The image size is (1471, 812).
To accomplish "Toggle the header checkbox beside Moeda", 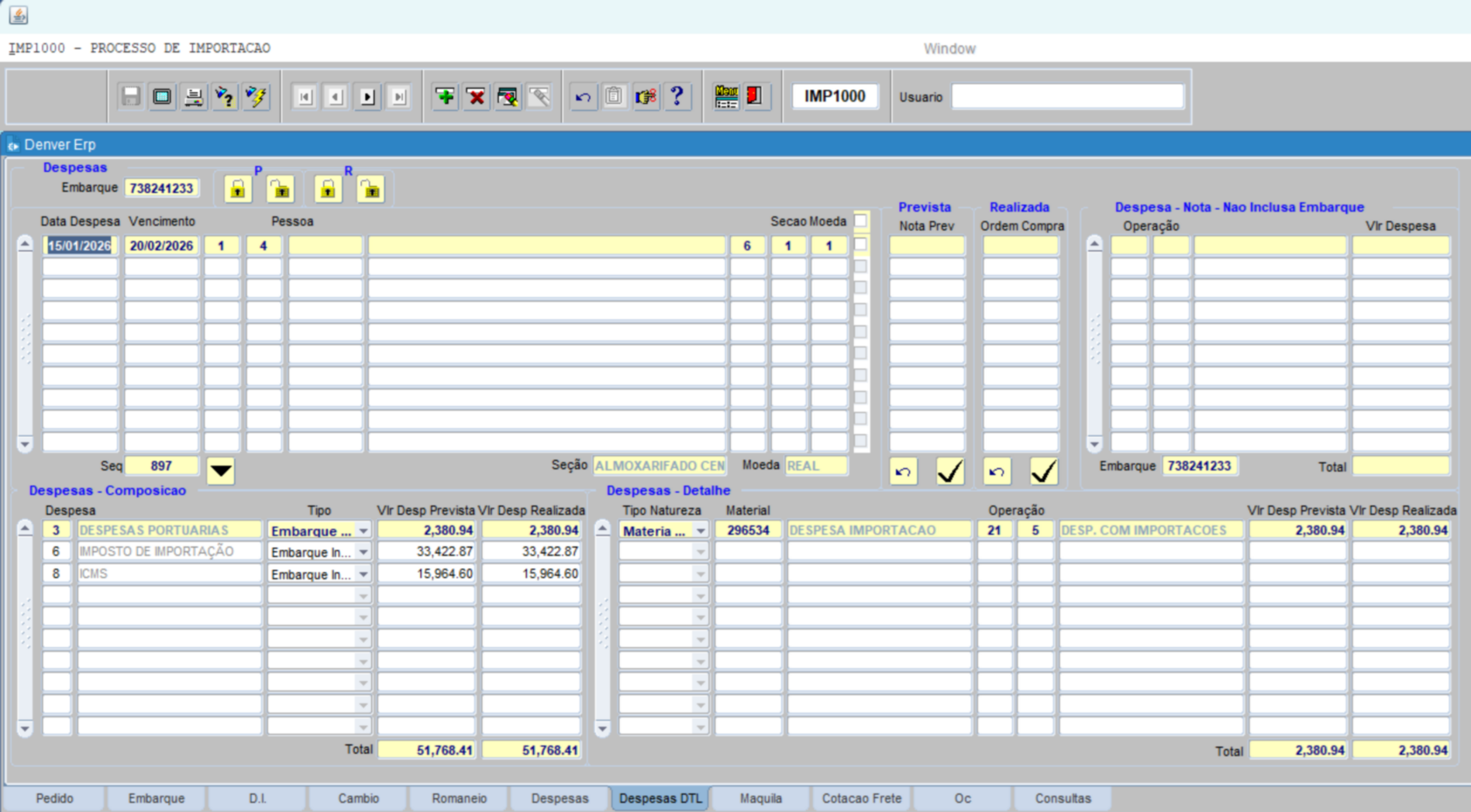I will pyautogui.click(x=860, y=221).
